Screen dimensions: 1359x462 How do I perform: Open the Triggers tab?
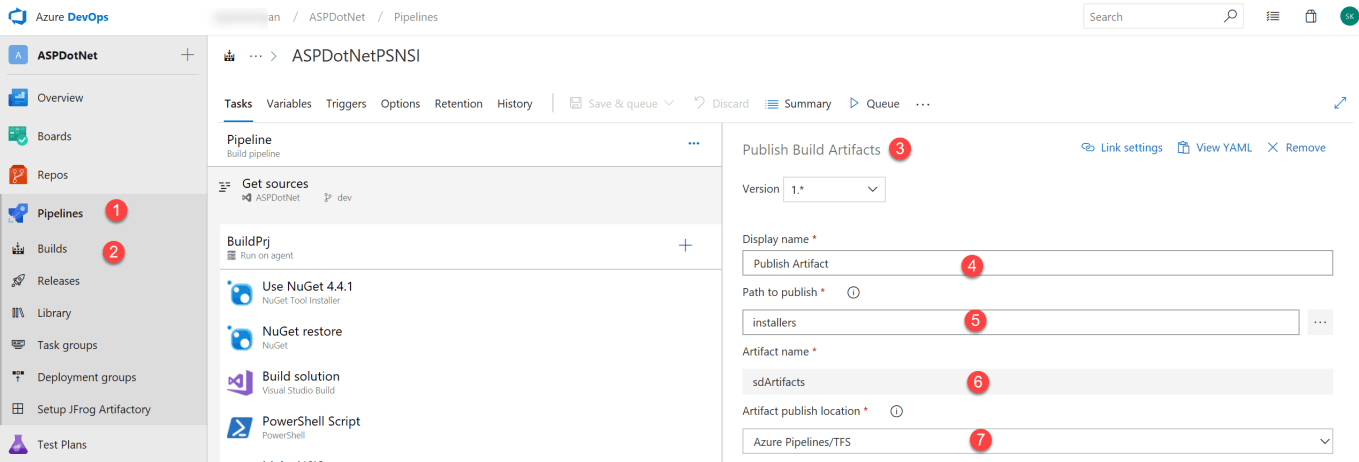[x=346, y=104]
